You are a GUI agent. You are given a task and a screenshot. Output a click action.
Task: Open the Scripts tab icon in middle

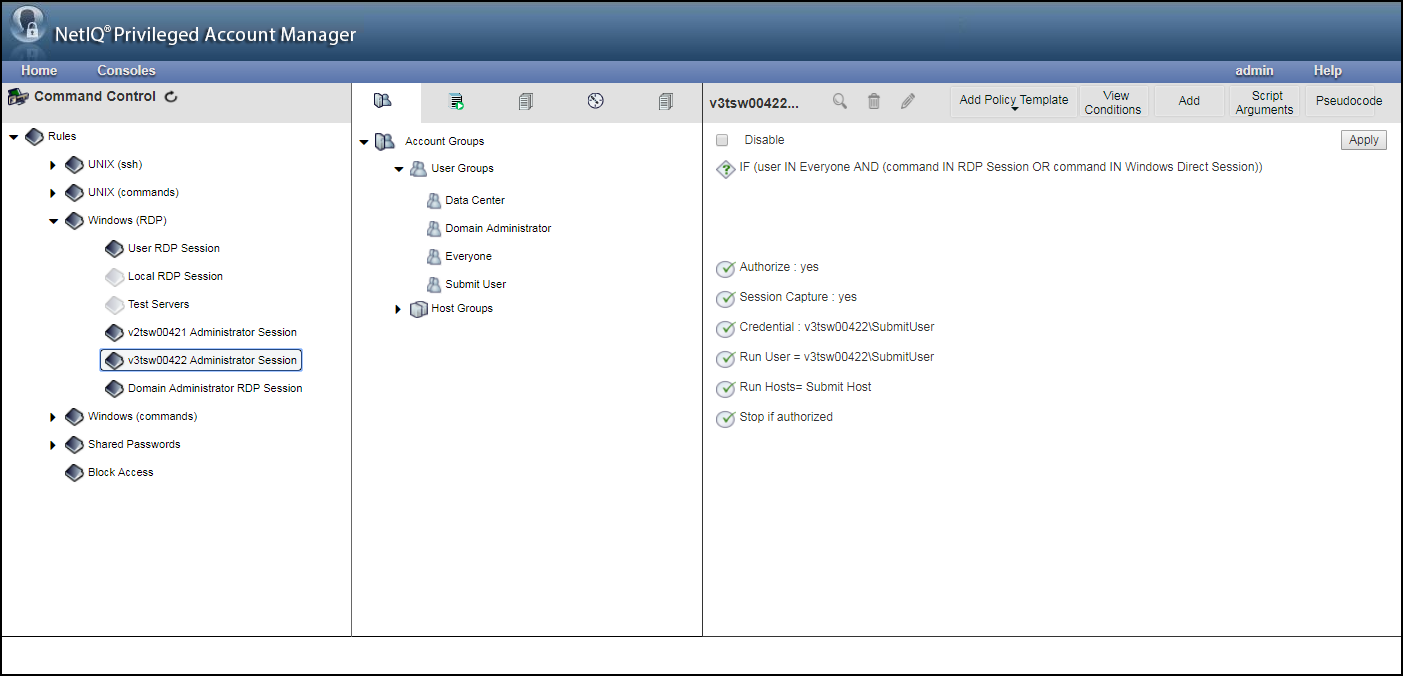pyautogui.click(x=526, y=101)
